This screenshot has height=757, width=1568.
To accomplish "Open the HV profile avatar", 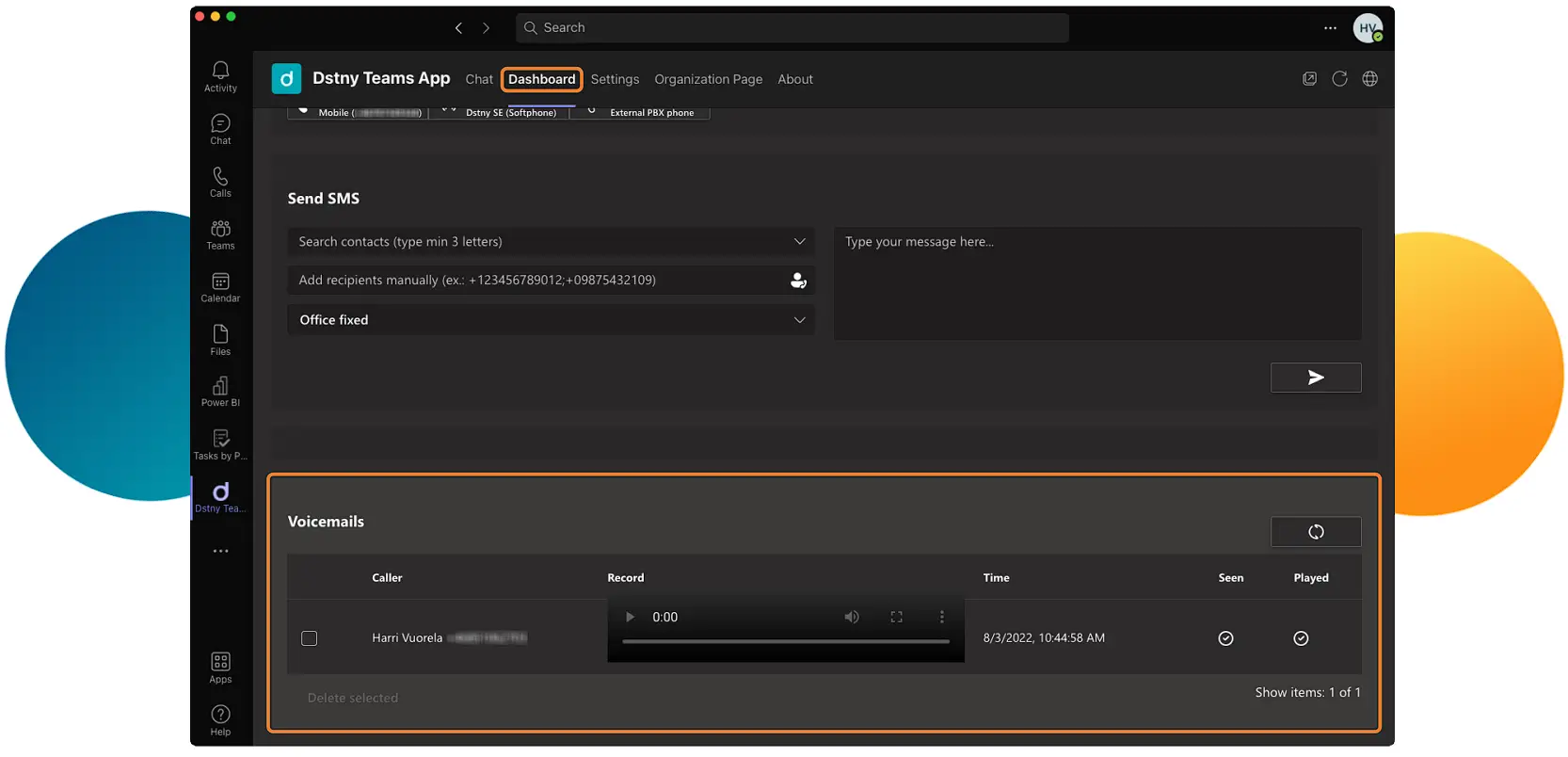I will pos(1368,28).
